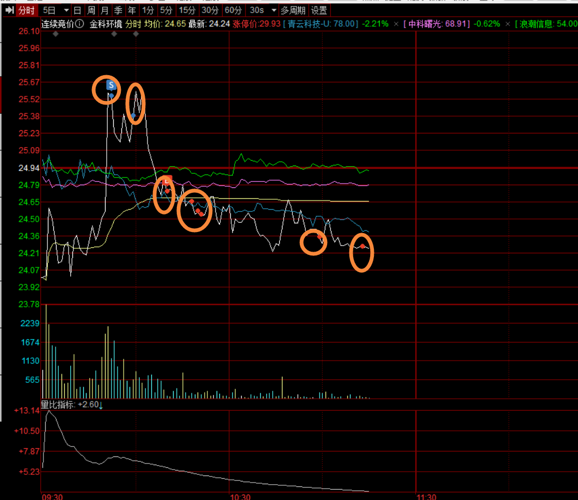Open the 多周期 multi-period view
Screen dimensions: 578x500
coord(293,11)
